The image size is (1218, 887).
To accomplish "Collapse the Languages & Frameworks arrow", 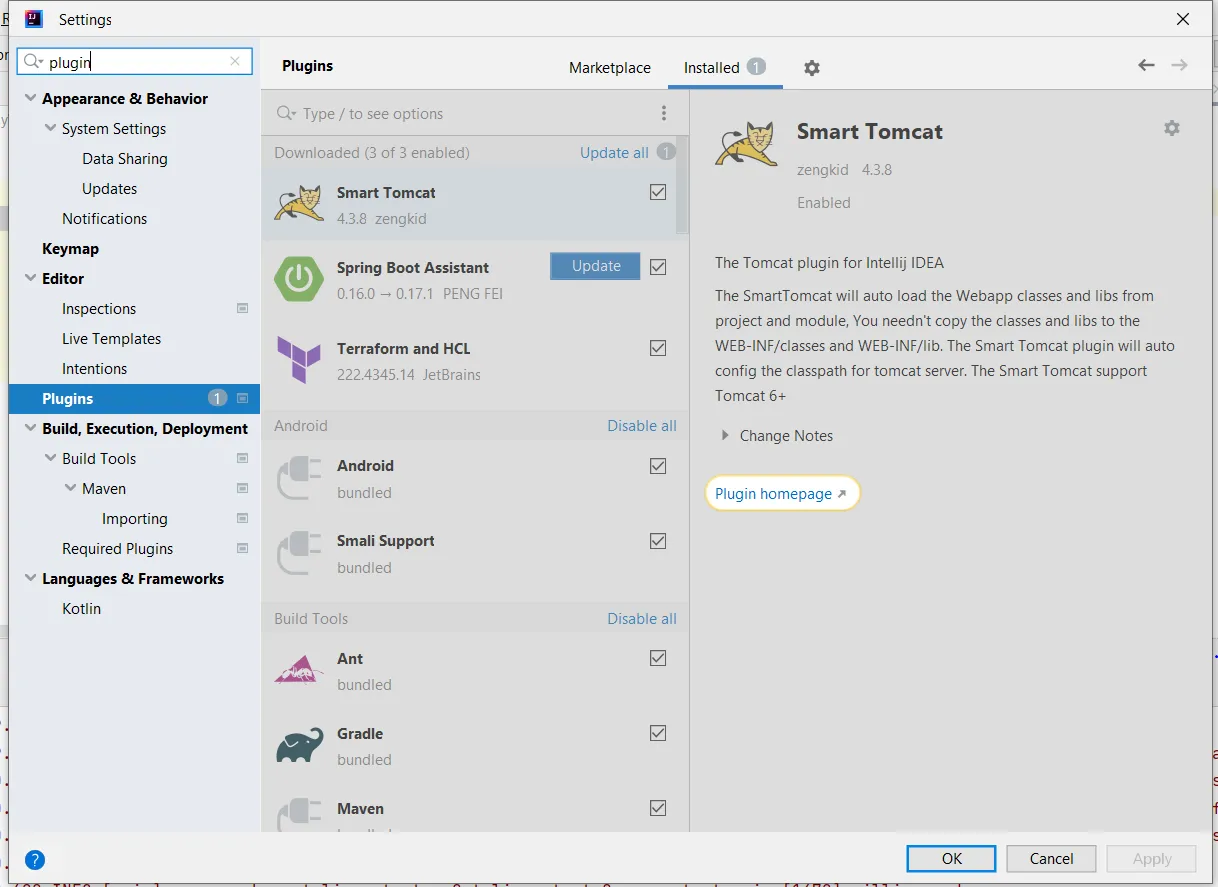I will pos(30,578).
